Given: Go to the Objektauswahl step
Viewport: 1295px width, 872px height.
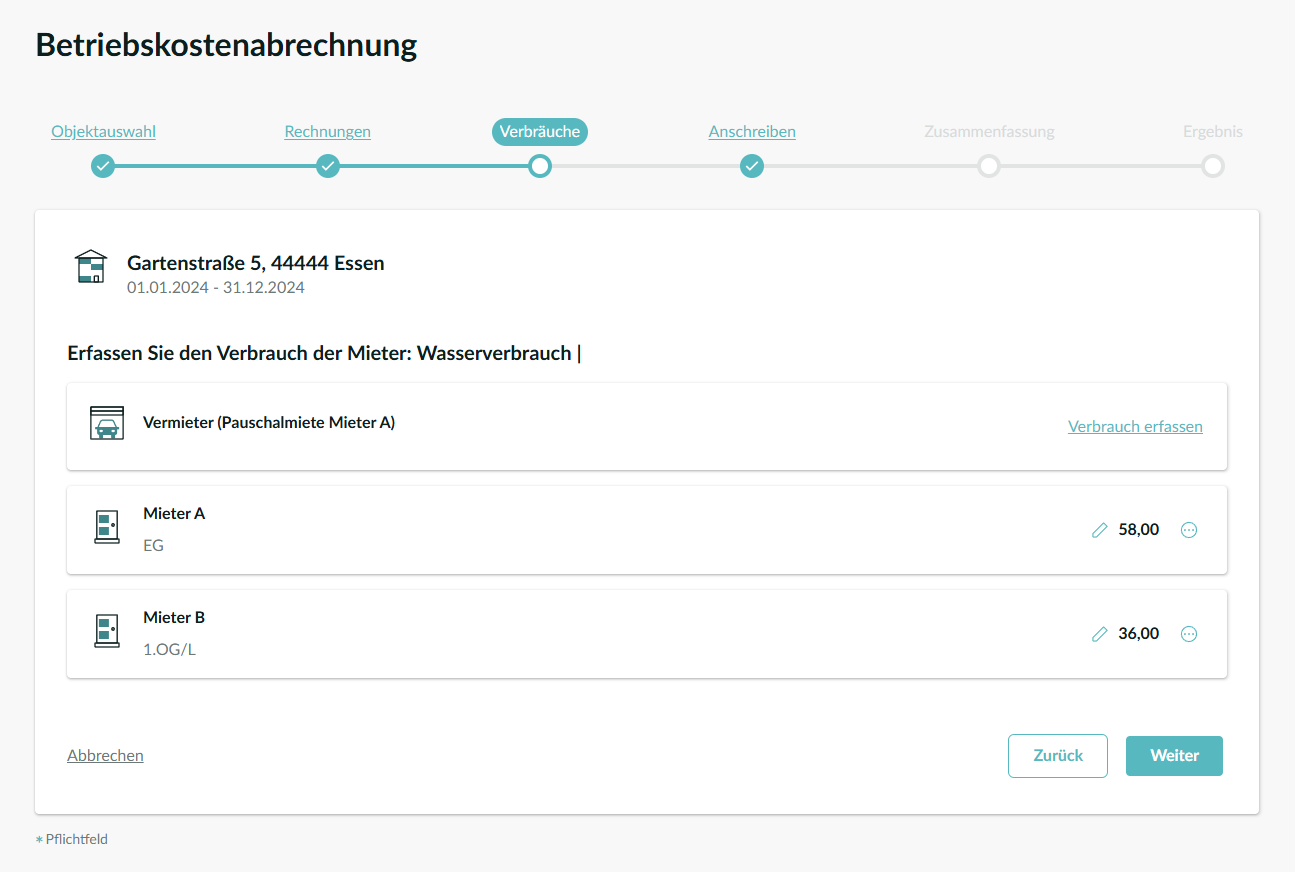Looking at the screenshot, I should tap(103, 132).
